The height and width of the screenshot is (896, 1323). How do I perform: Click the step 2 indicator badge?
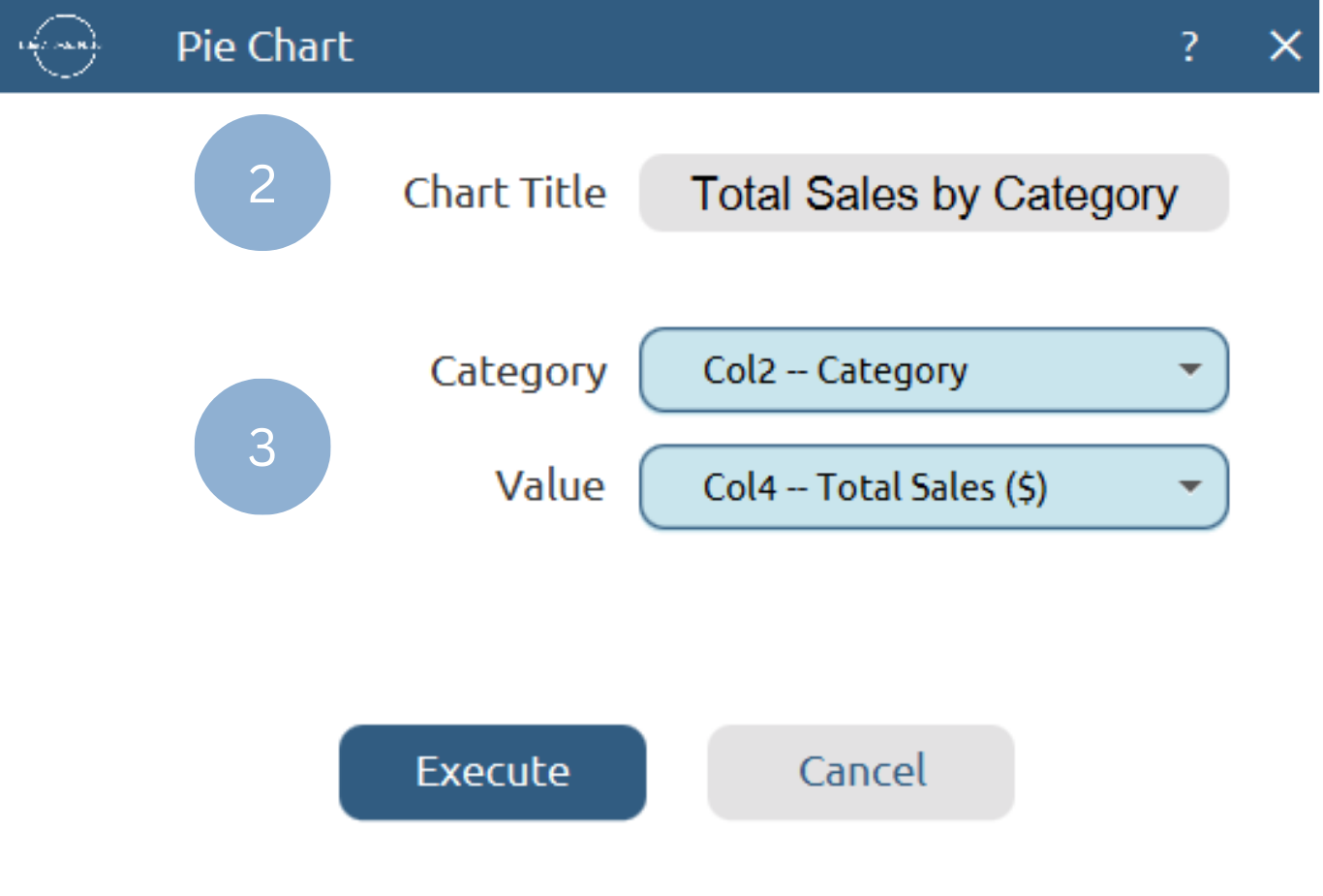point(262,183)
